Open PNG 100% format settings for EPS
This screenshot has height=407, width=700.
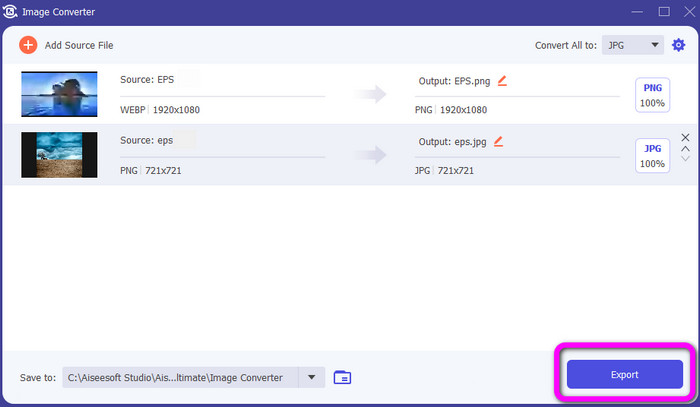pos(652,95)
